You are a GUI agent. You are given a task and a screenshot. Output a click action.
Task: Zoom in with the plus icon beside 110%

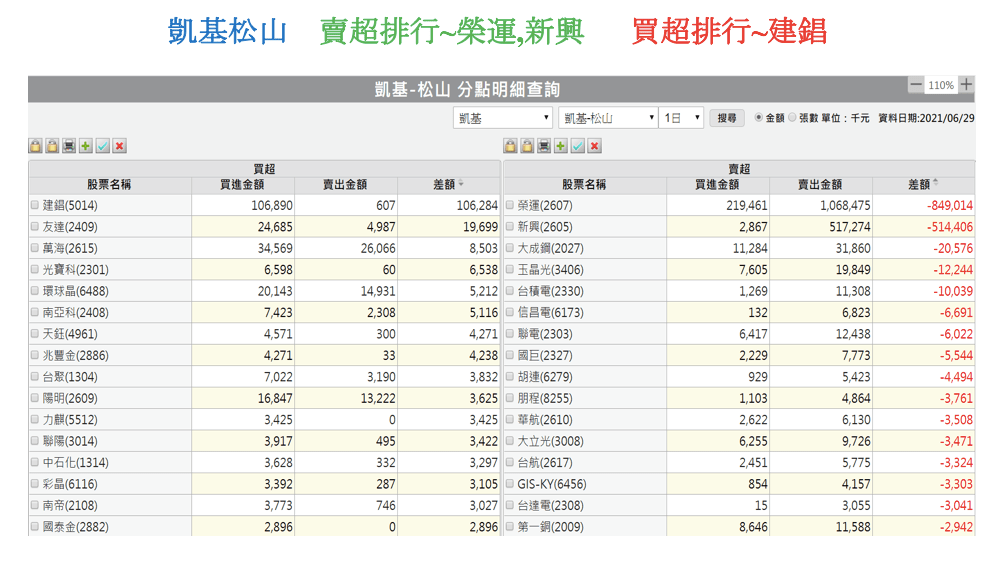coord(966,85)
